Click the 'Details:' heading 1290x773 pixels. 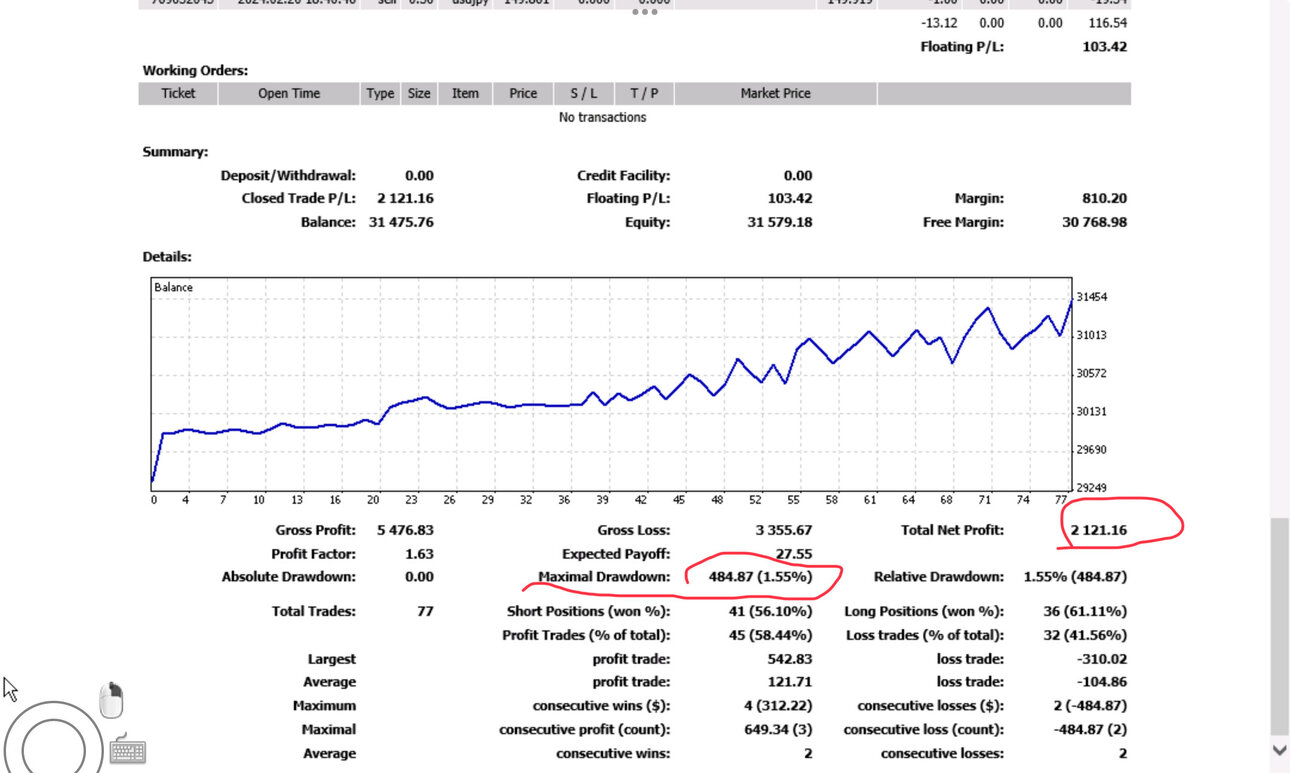click(167, 257)
